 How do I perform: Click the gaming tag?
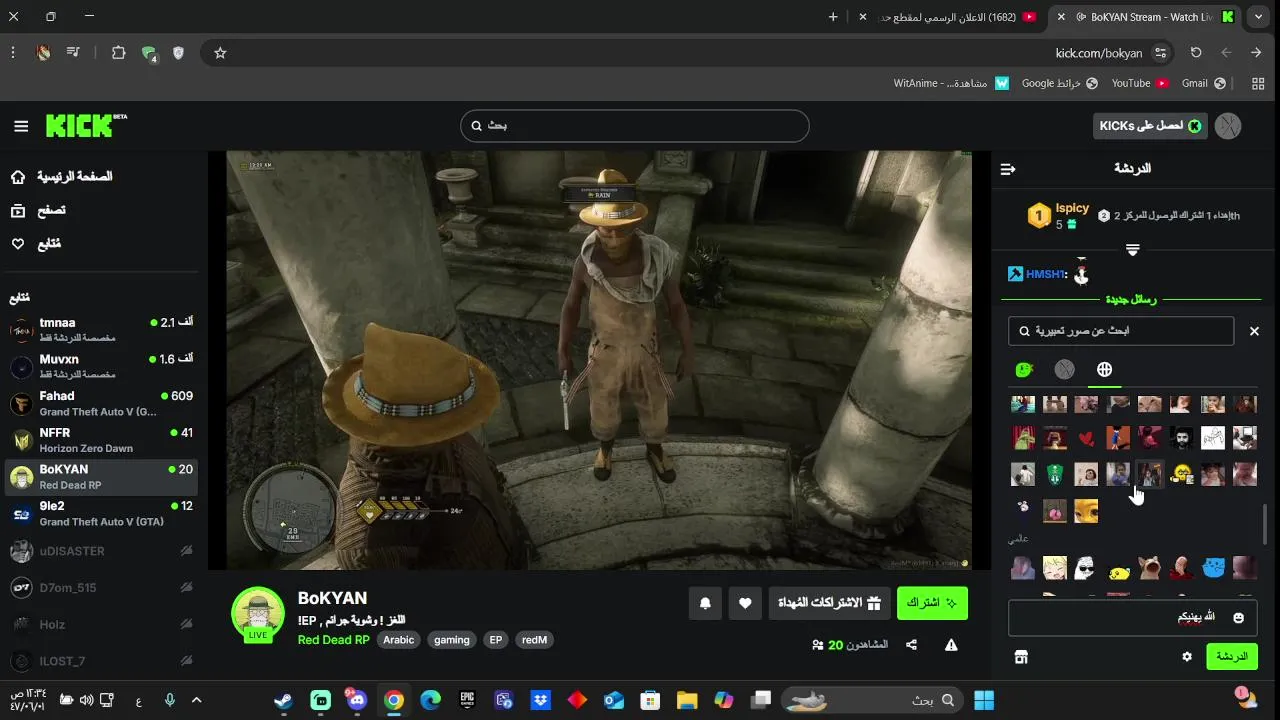[x=451, y=640]
